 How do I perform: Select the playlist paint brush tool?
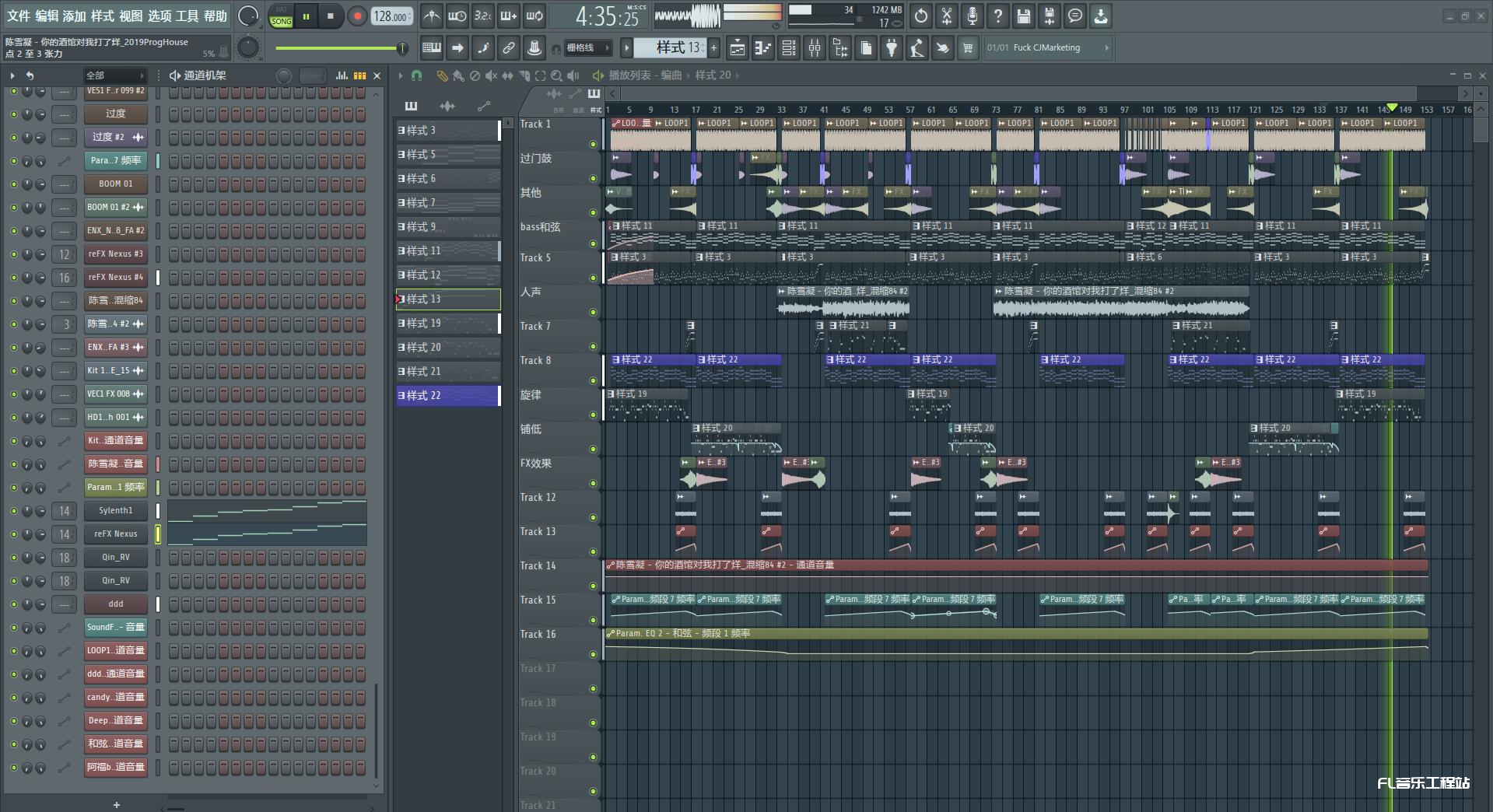[458, 75]
